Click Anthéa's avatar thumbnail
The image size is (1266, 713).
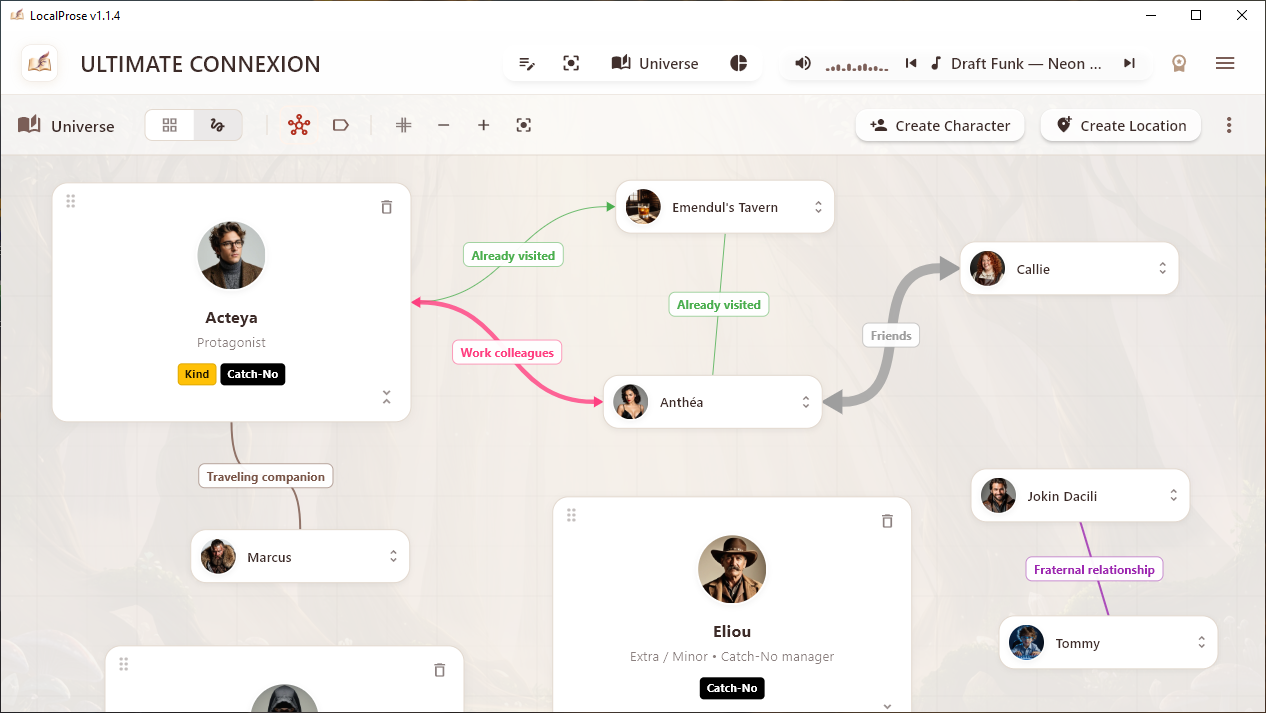pos(630,402)
